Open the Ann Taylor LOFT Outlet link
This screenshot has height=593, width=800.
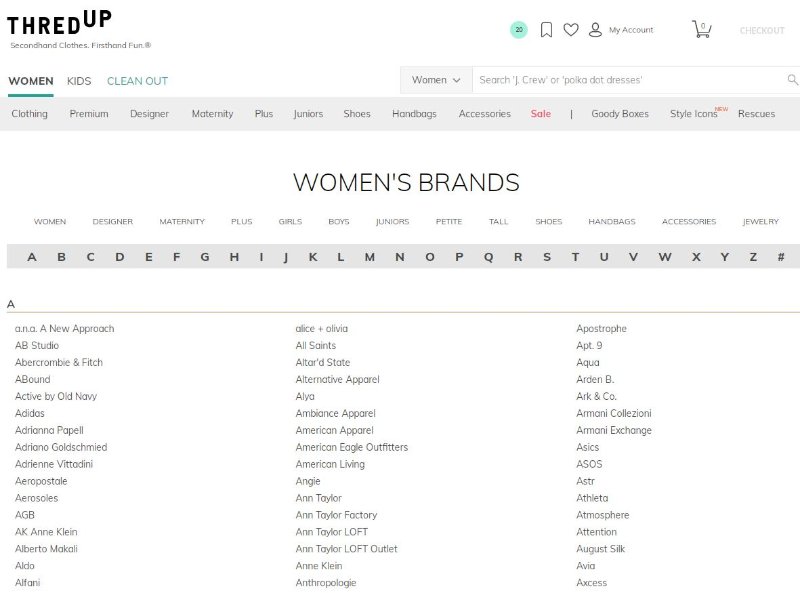click(x=346, y=549)
